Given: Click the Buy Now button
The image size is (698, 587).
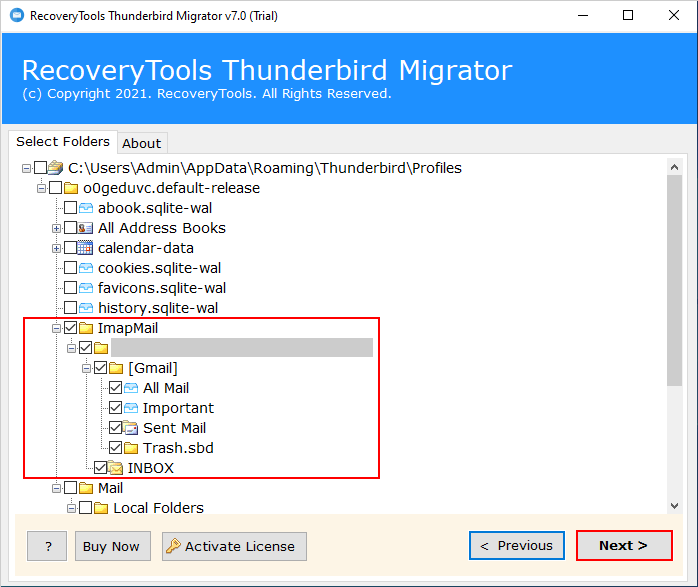Looking at the screenshot, I should click(x=113, y=546).
